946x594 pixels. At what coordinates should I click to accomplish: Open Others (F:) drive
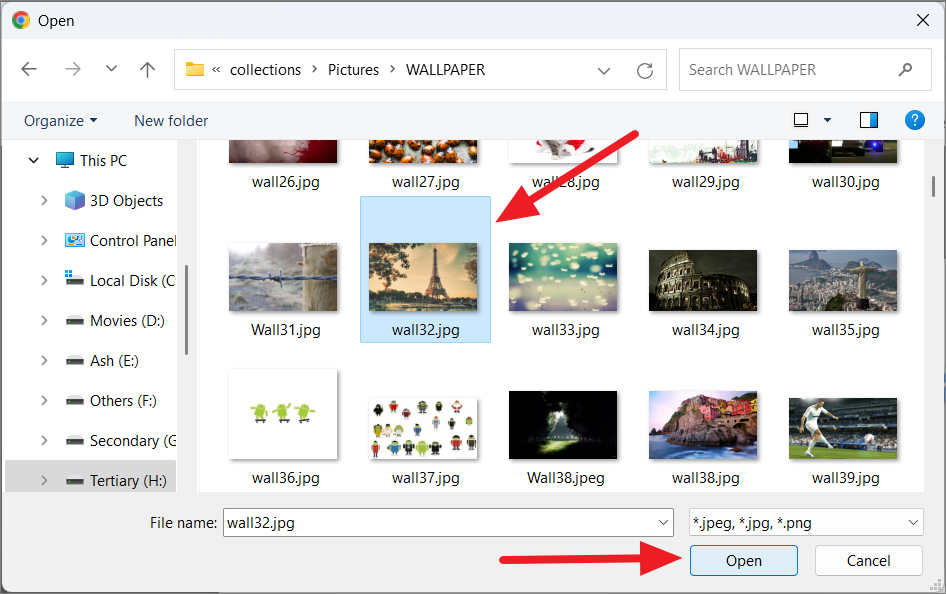click(123, 400)
